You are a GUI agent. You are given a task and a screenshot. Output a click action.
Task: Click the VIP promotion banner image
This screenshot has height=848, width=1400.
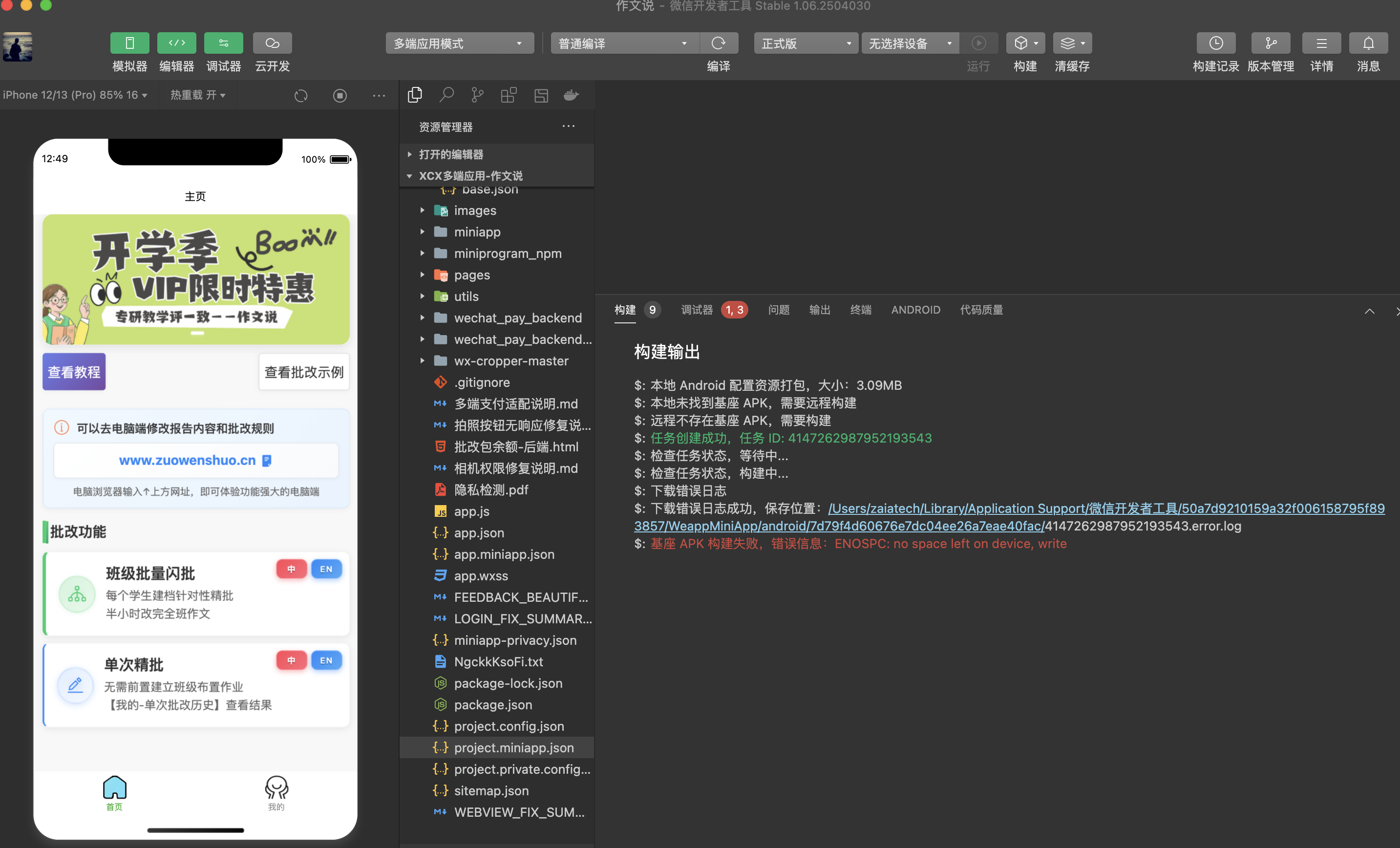[195, 279]
